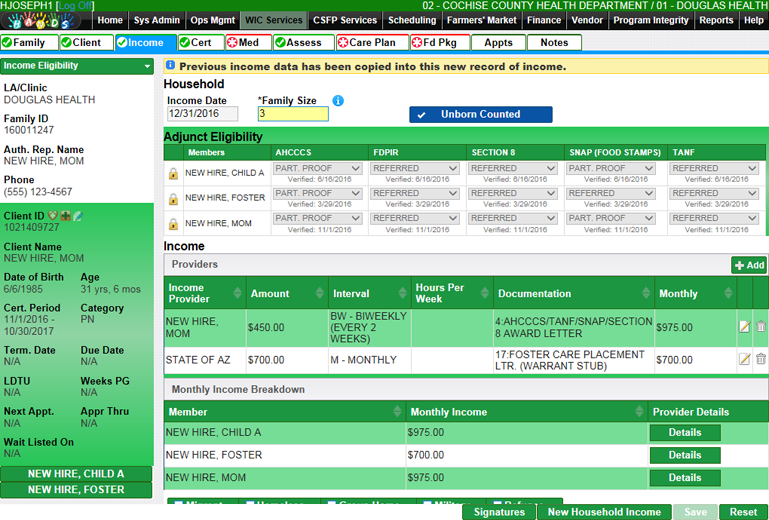769x520 pixels.
Task: Click the lock icon for NEW HIRE, FOSTER
Action: 173,199
